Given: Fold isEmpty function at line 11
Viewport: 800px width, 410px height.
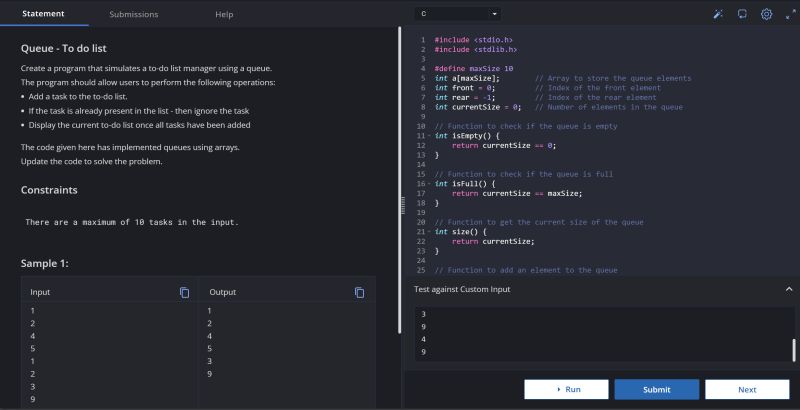Looking at the screenshot, I should click(x=430, y=136).
